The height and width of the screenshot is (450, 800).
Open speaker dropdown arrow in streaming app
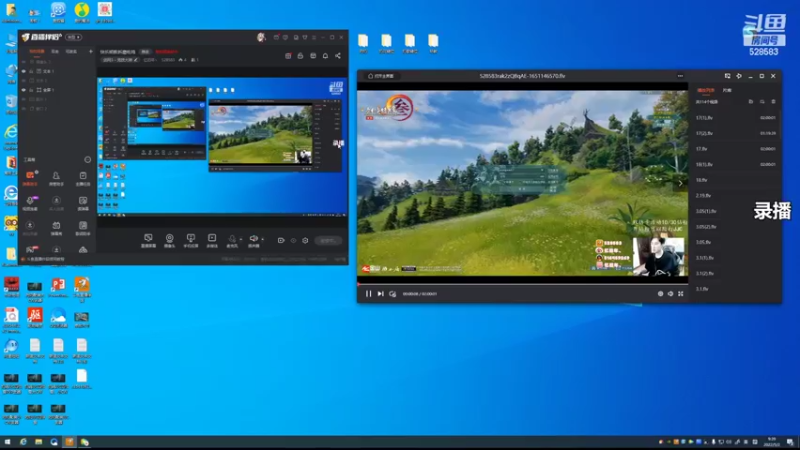pos(262,239)
